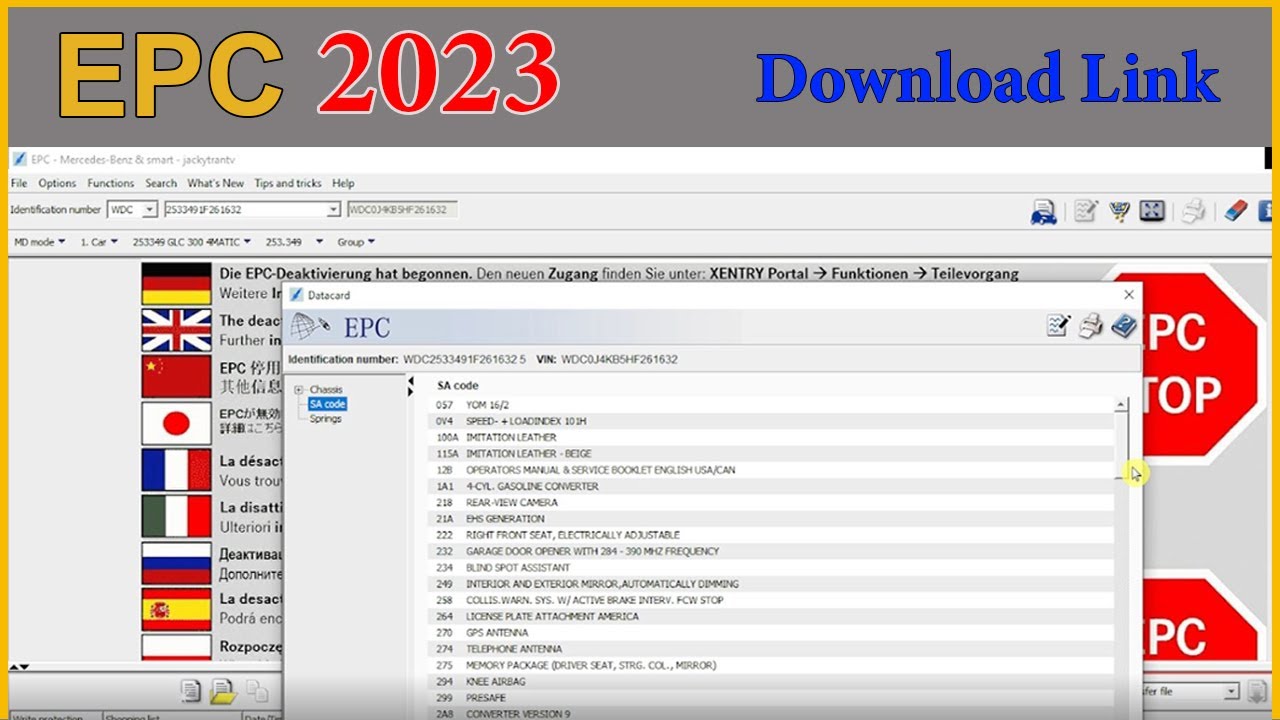This screenshot has width=1280, height=720.
Task: Open the shopping cart icon
Action: (x=1119, y=211)
